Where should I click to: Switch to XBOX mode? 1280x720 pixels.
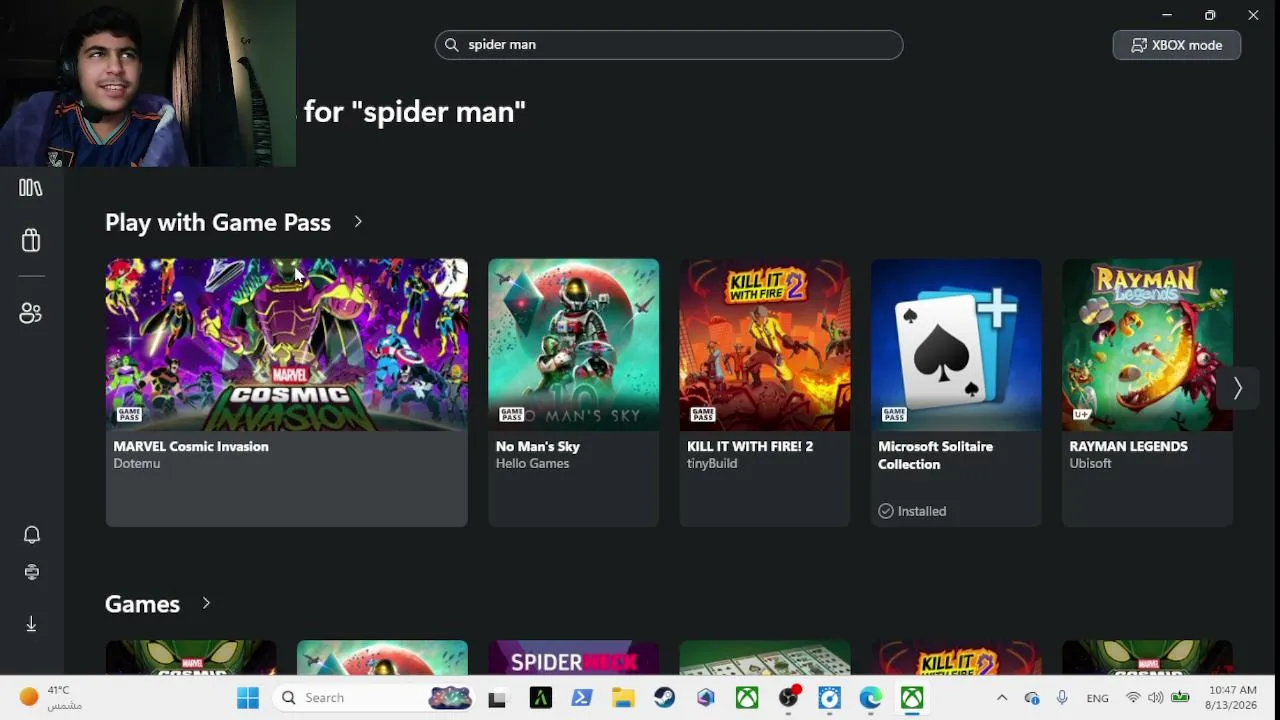(x=1177, y=45)
